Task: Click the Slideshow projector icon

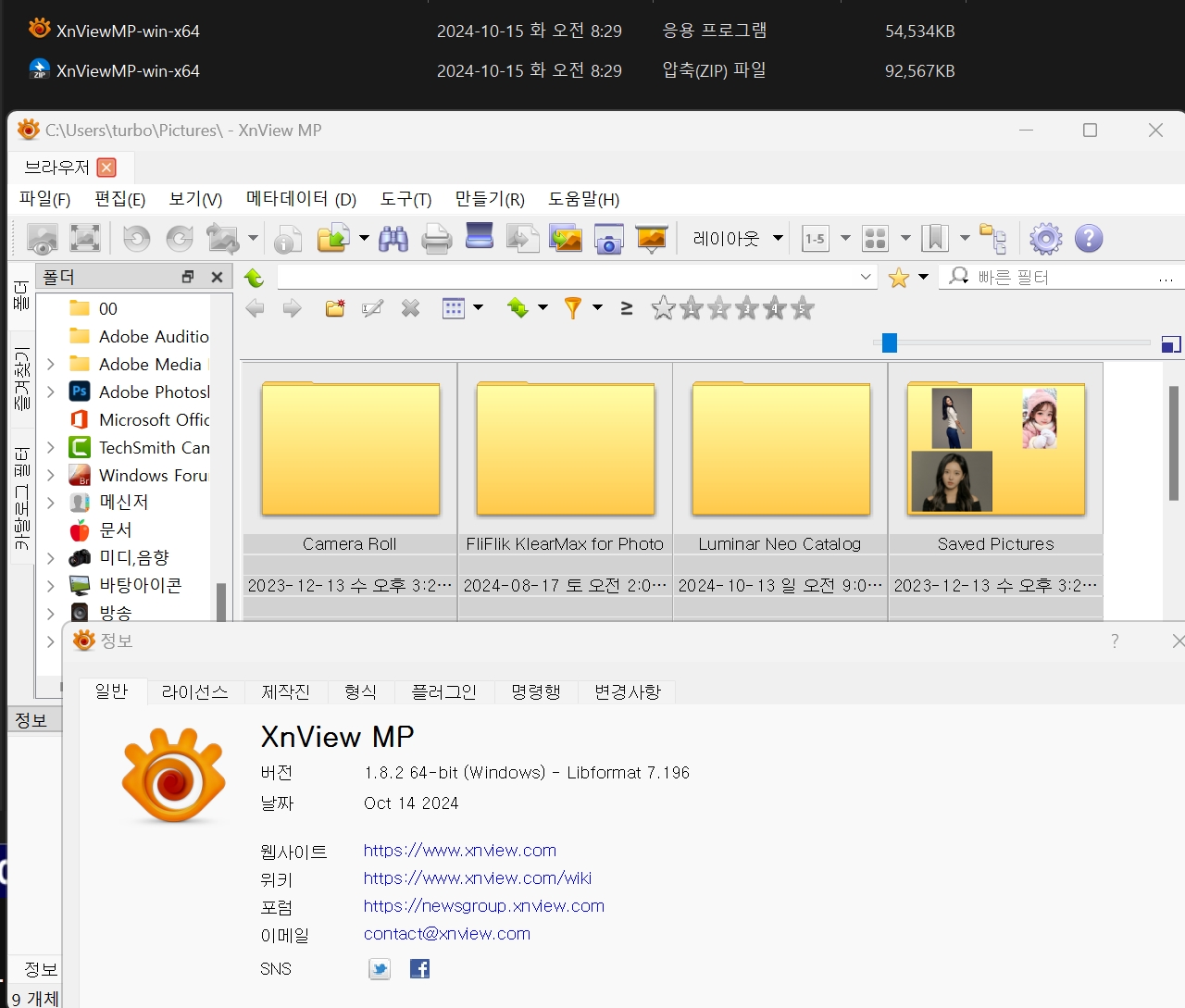Action: point(652,239)
